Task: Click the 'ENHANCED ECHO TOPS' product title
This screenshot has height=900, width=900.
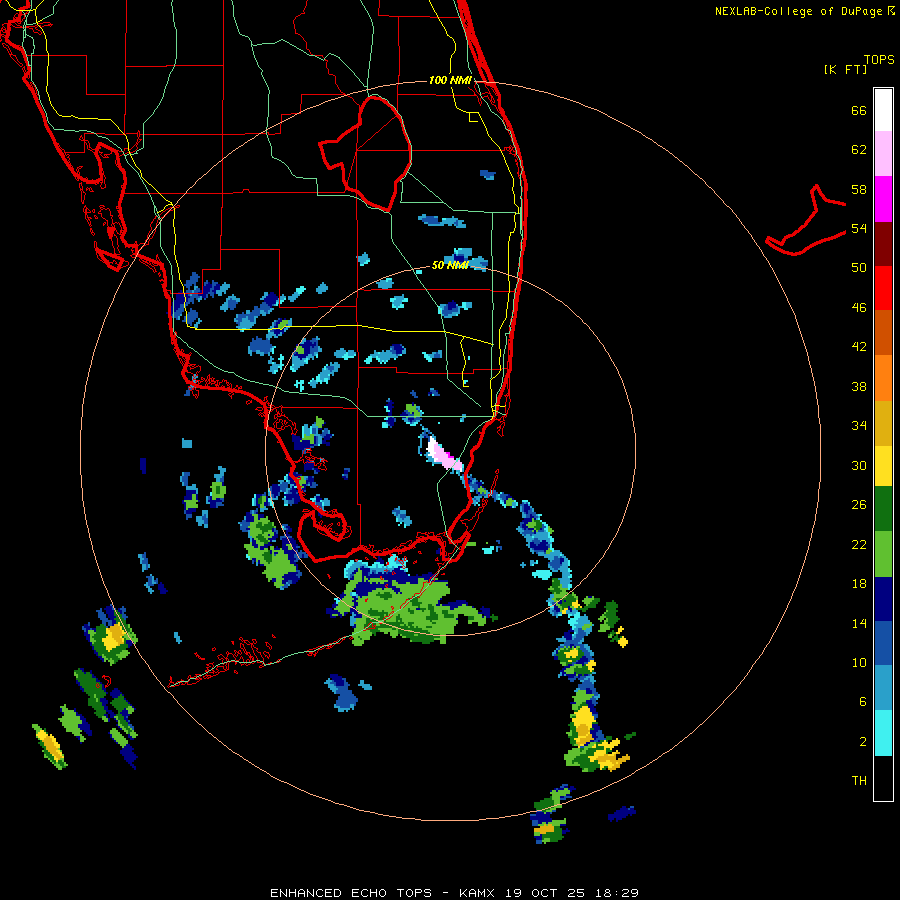Action: pyautogui.click(x=351, y=893)
